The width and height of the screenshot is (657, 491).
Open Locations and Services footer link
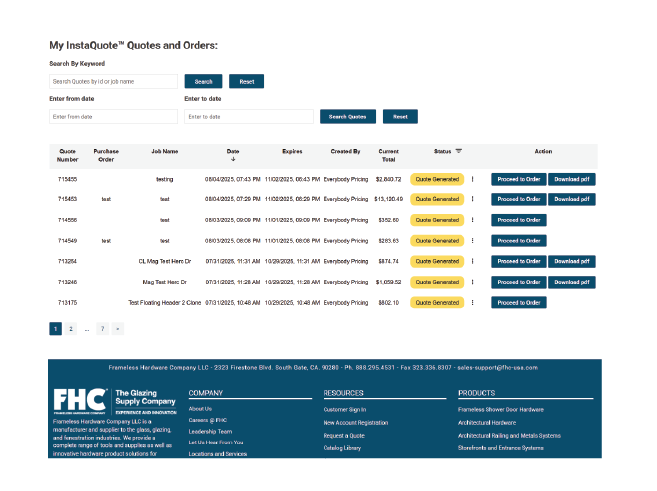pos(218,454)
